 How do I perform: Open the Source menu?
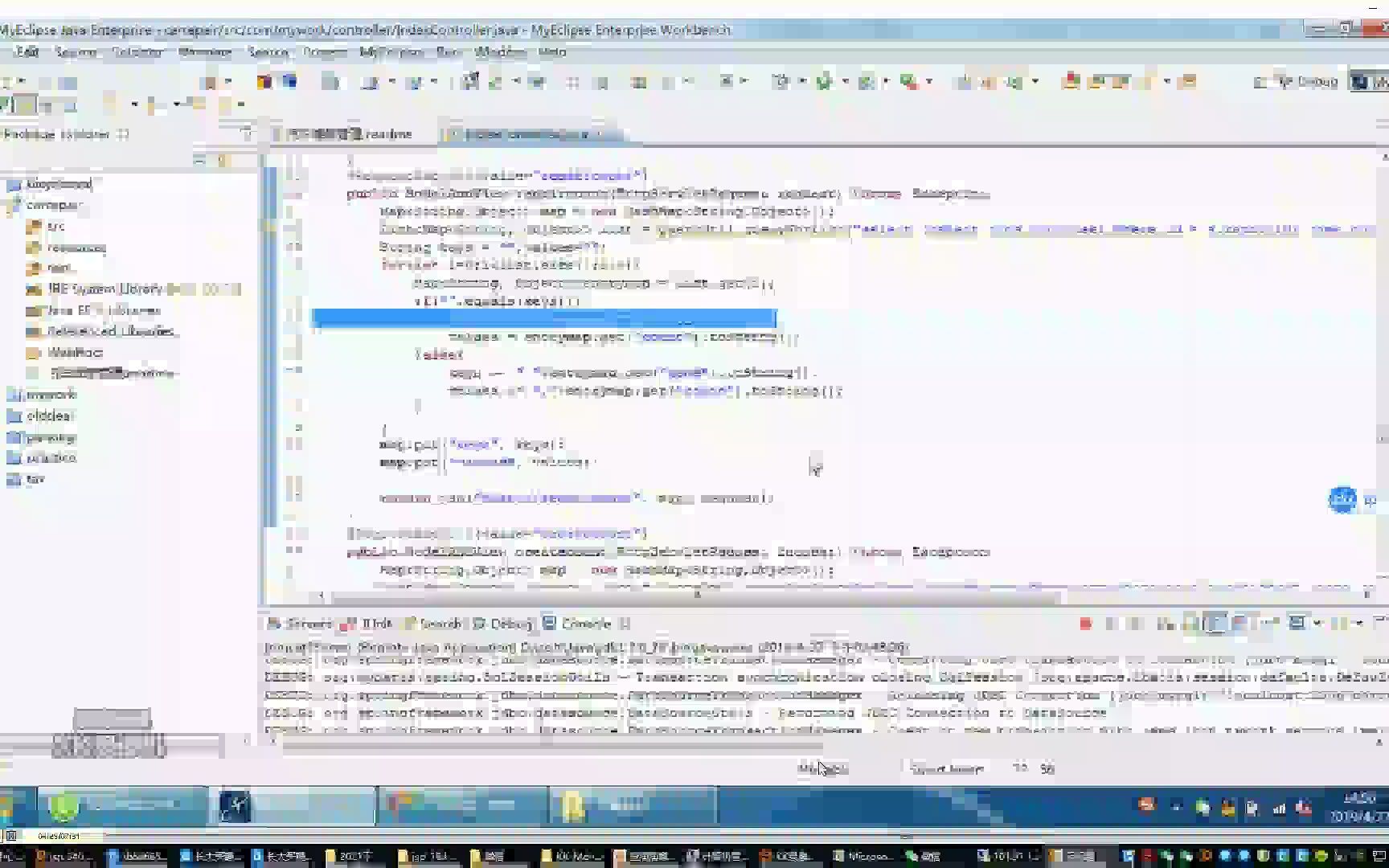tap(76, 51)
